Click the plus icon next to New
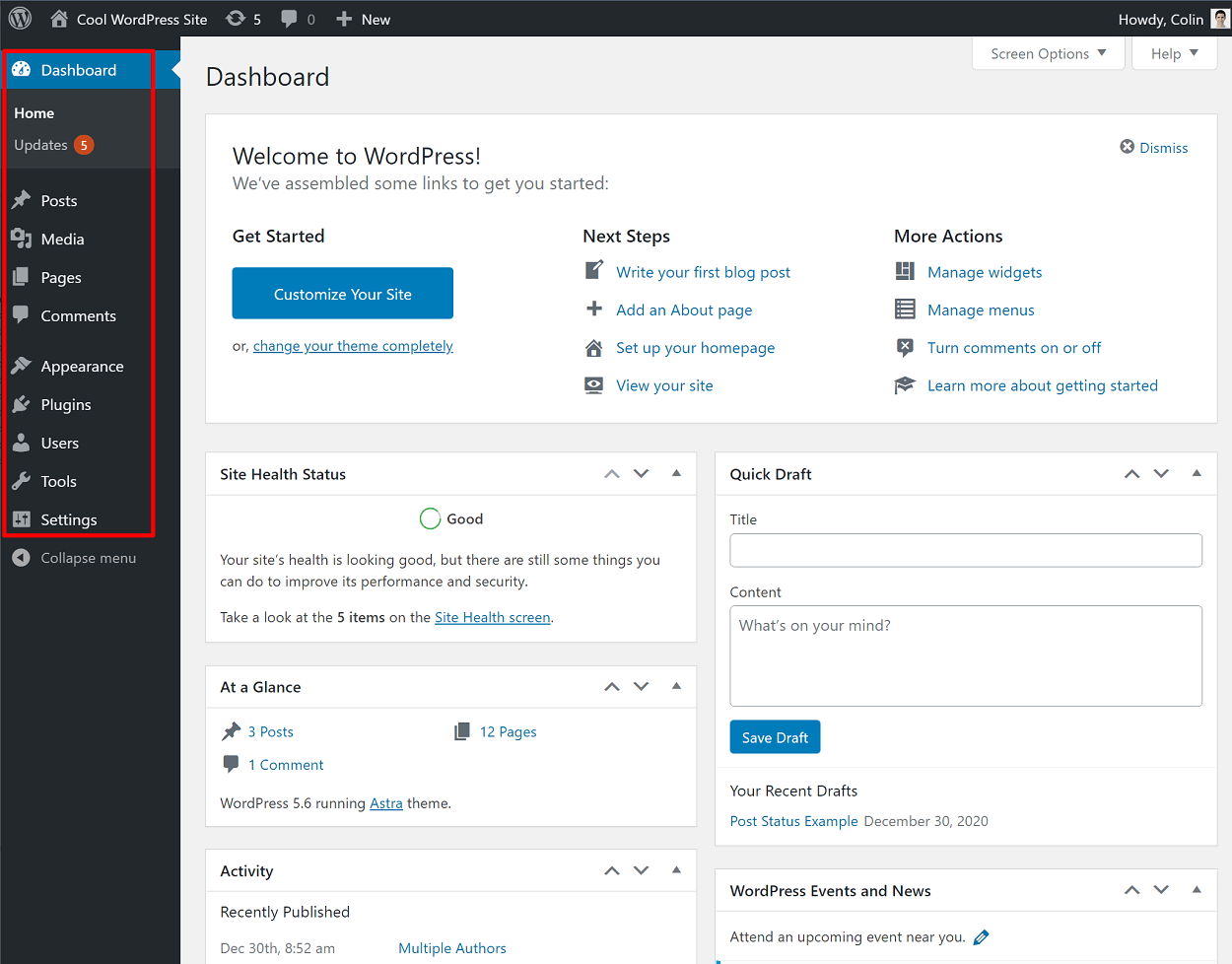The image size is (1232, 964). pos(344,19)
